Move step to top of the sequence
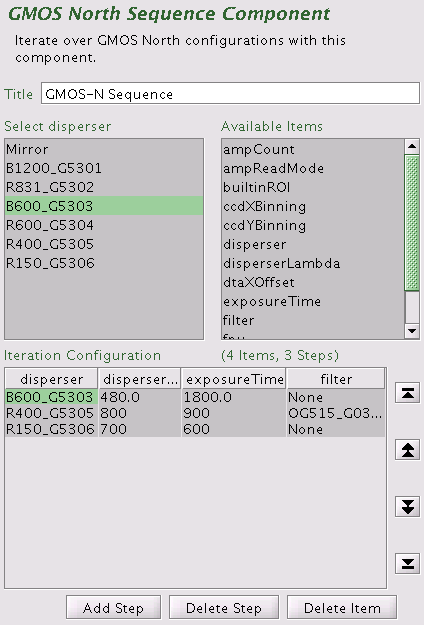424x625 pixels. tap(407, 393)
